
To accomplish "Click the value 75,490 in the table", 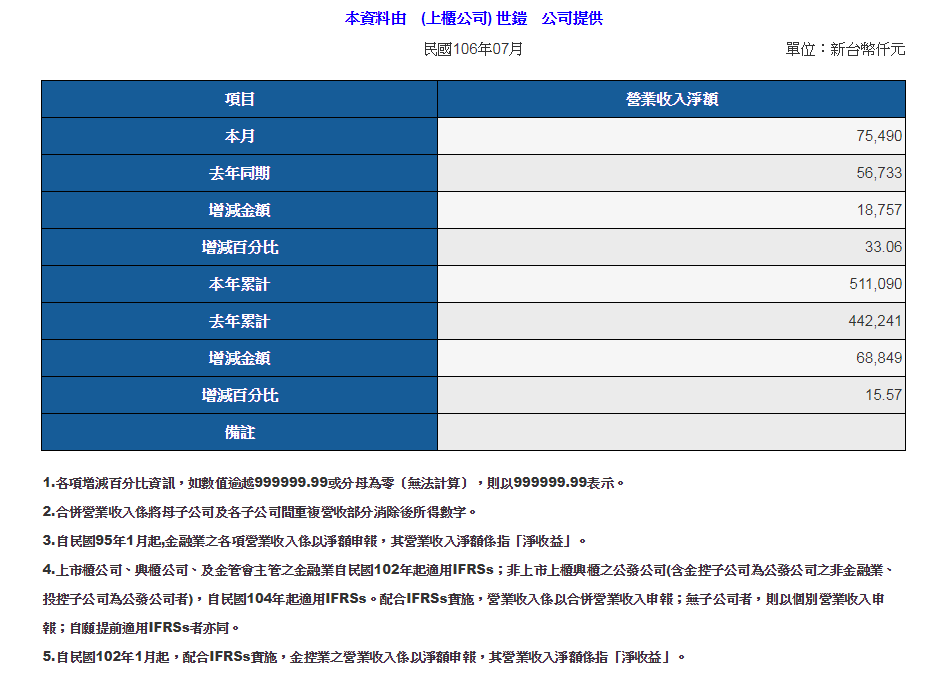I will [879, 136].
